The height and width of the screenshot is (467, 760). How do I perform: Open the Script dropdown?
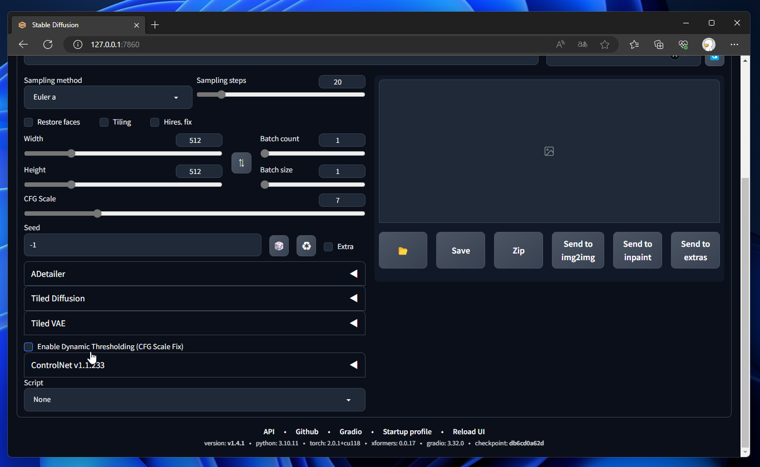(194, 400)
